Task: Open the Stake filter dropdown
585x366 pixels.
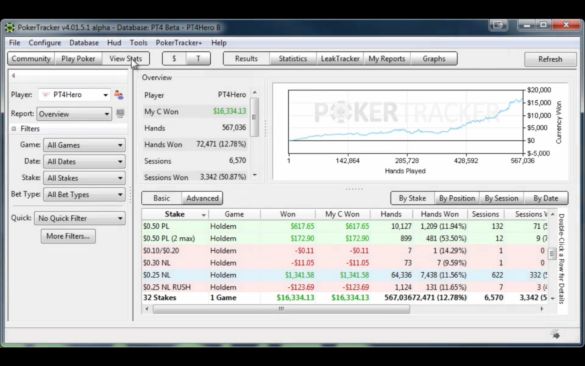Action: tap(84, 178)
